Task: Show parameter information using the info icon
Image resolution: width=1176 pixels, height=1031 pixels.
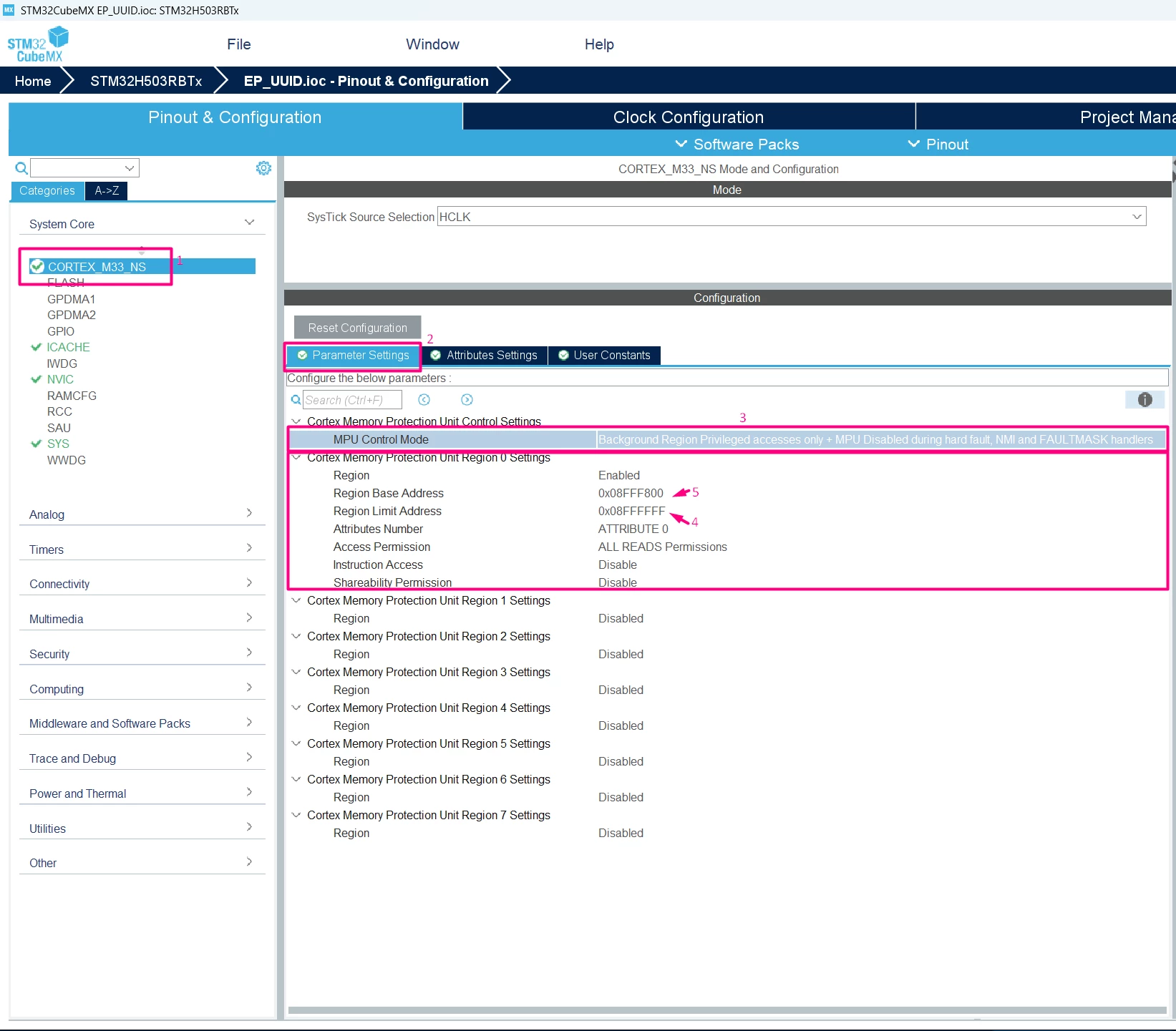Action: (1145, 400)
